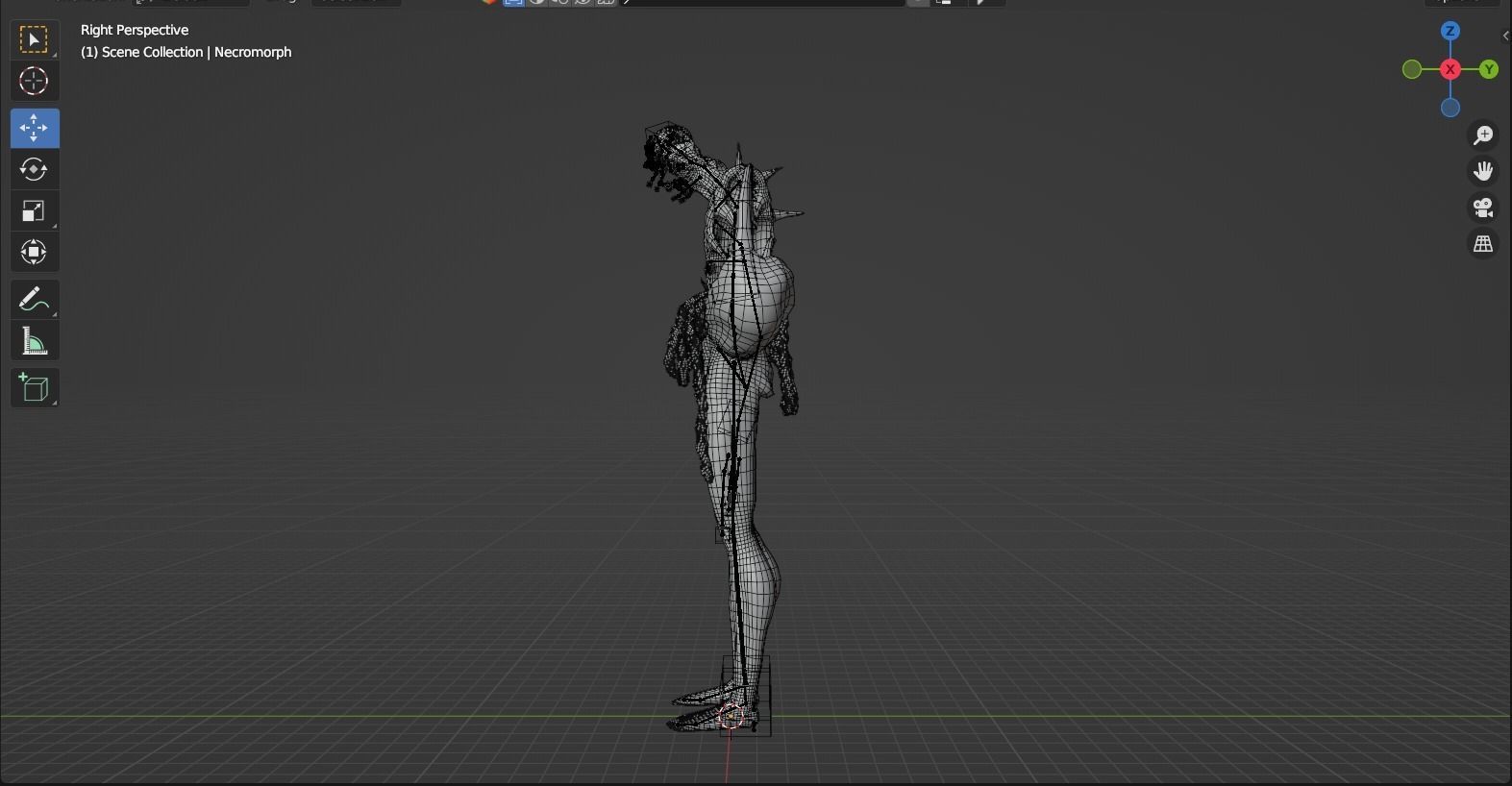Select the Transform tool
This screenshot has width=1512, height=786.
pos(34,253)
